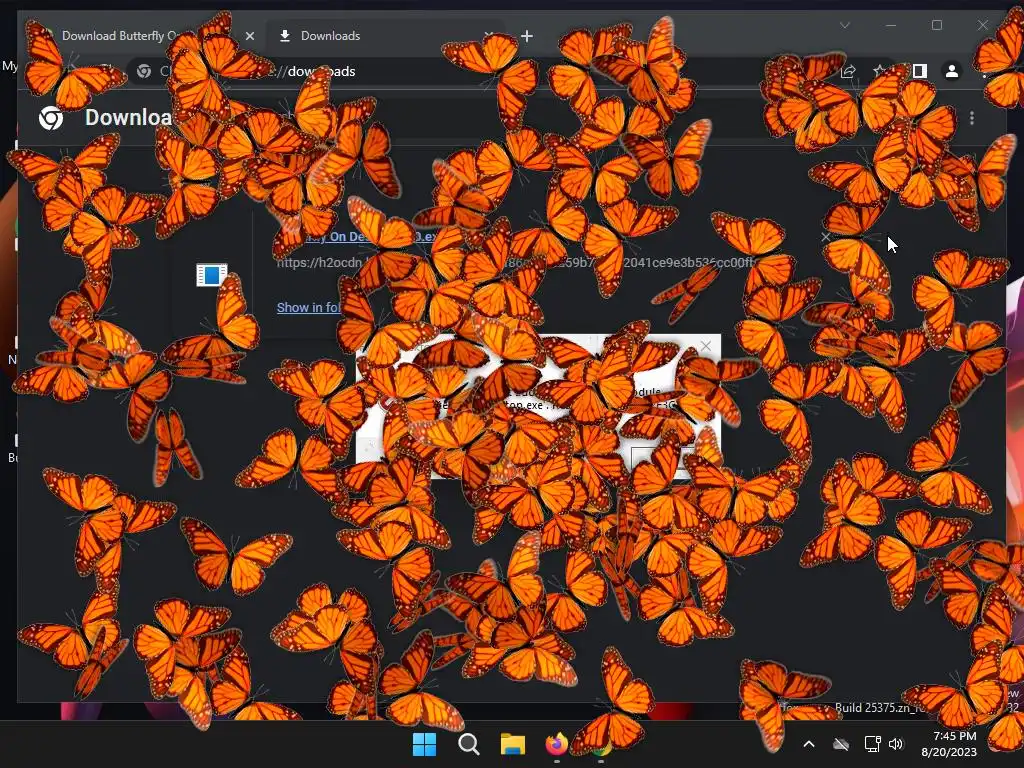The width and height of the screenshot is (1024, 768).
Task: Open the profile avatar menu
Action: click(x=952, y=71)
